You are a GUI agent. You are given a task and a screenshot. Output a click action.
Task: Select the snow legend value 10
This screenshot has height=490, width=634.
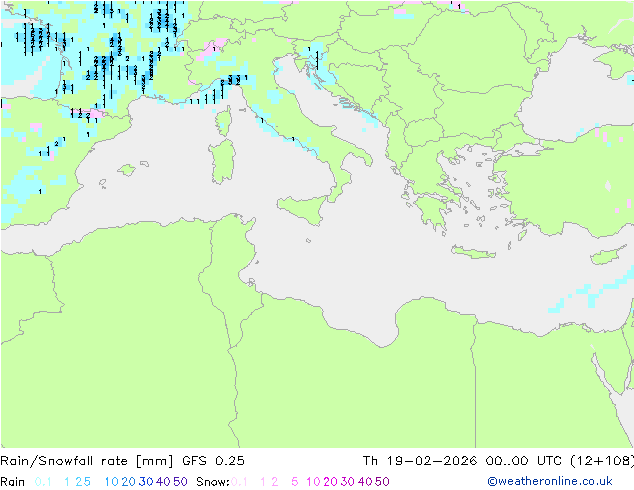coord(313,482)
